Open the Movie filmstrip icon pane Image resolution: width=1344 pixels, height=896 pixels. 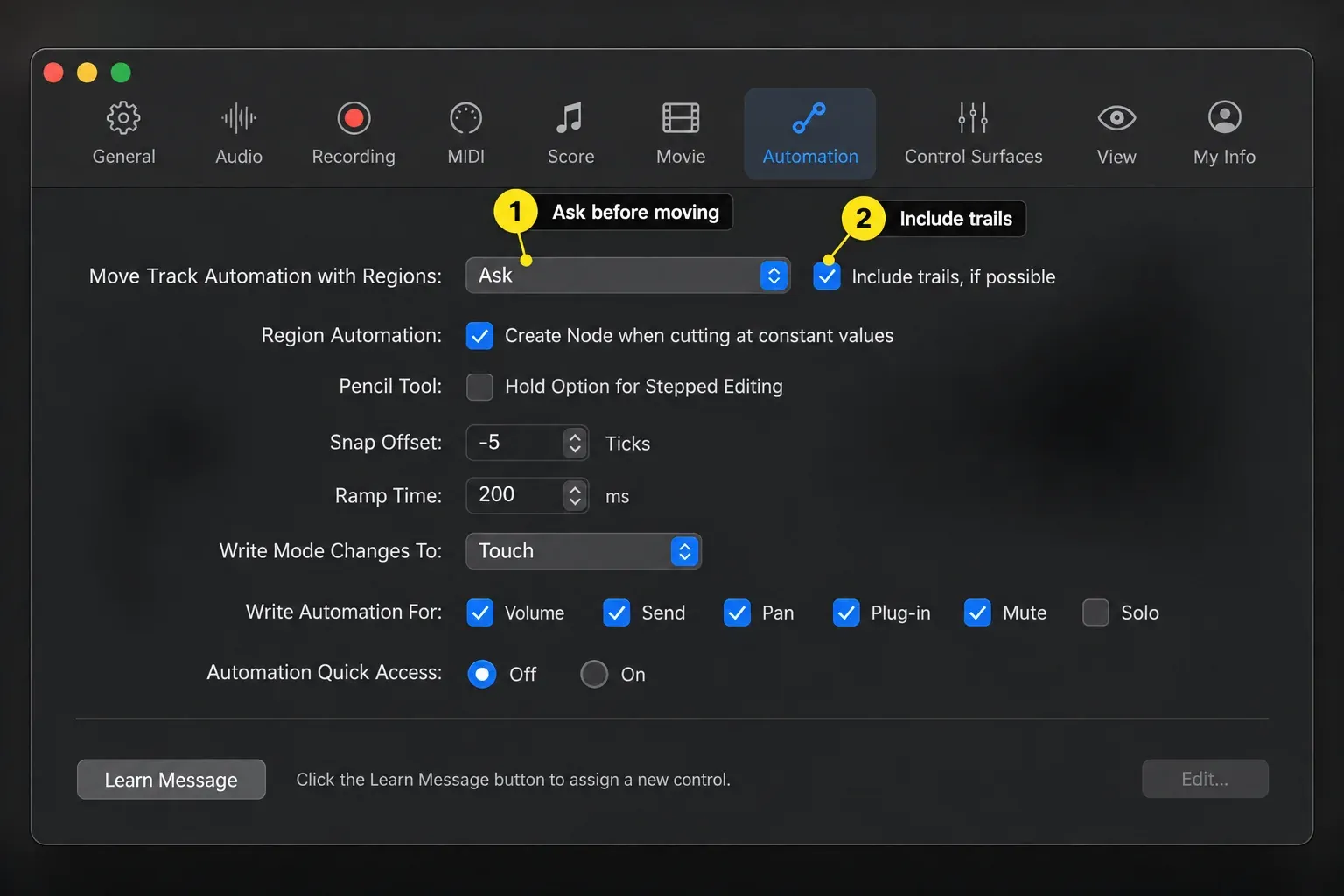tap(681, 117)
